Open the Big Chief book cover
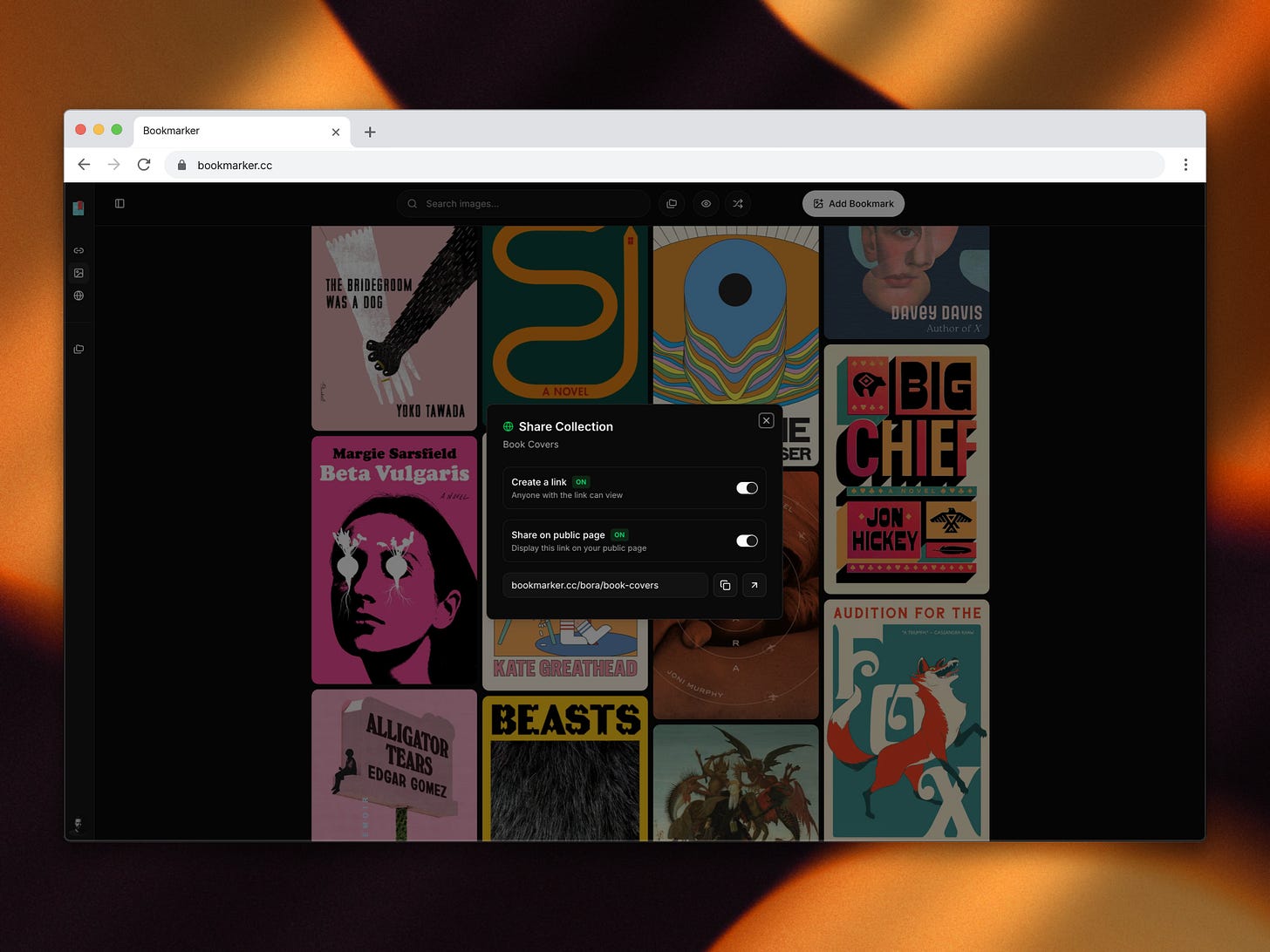 click(906, 469)
